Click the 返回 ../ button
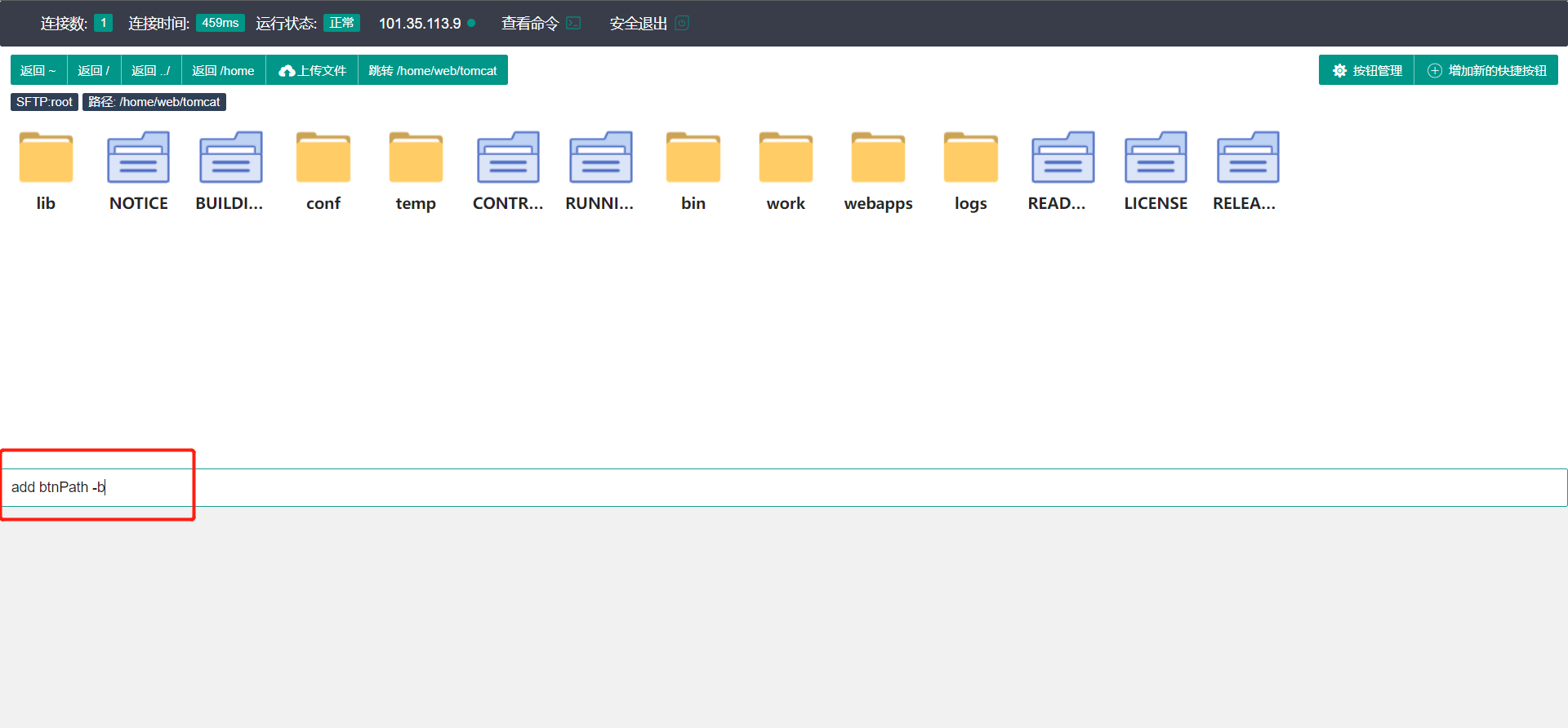 click(x=151, y=70)
